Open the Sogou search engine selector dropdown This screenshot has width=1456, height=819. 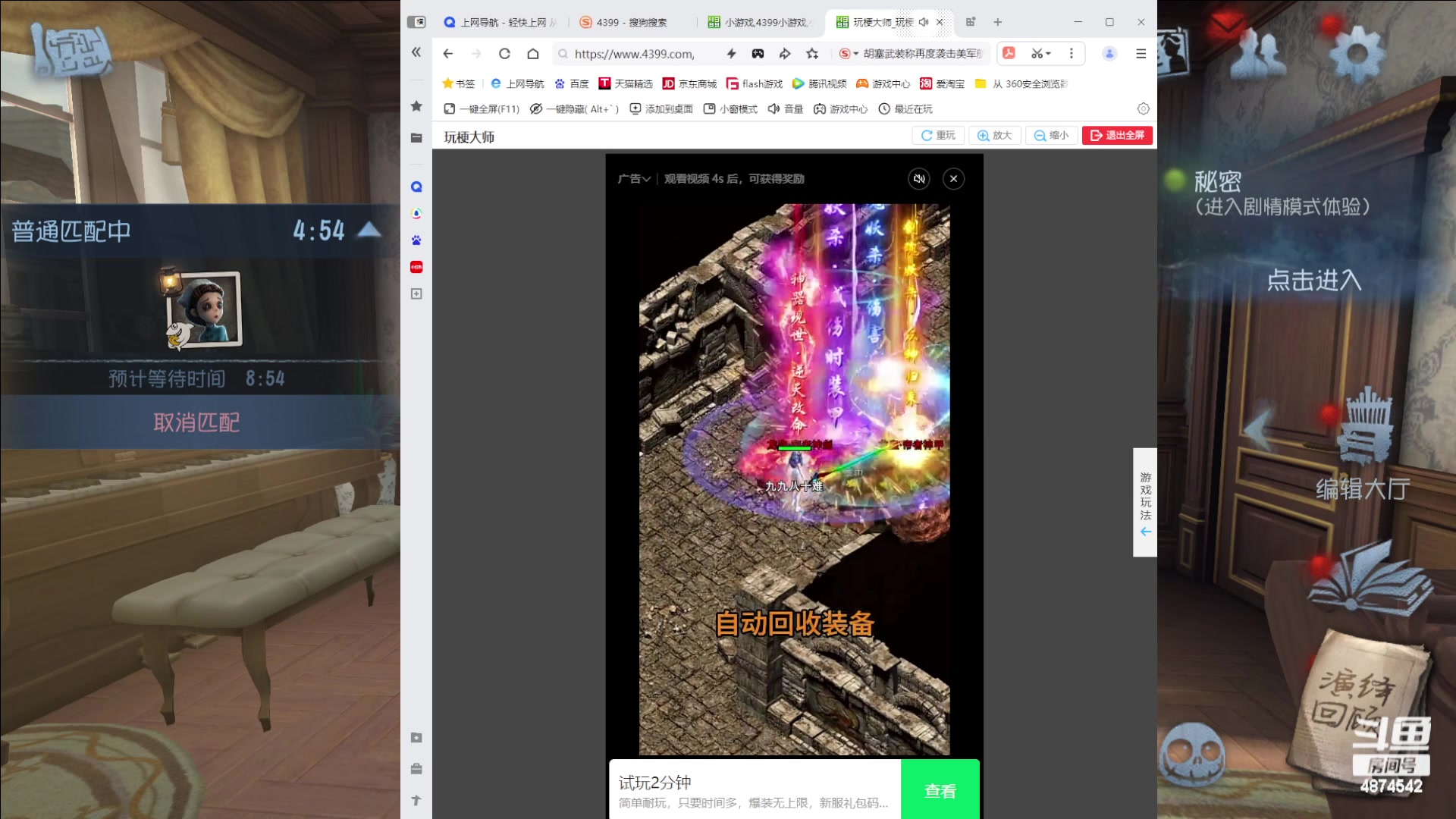(849, 54)
